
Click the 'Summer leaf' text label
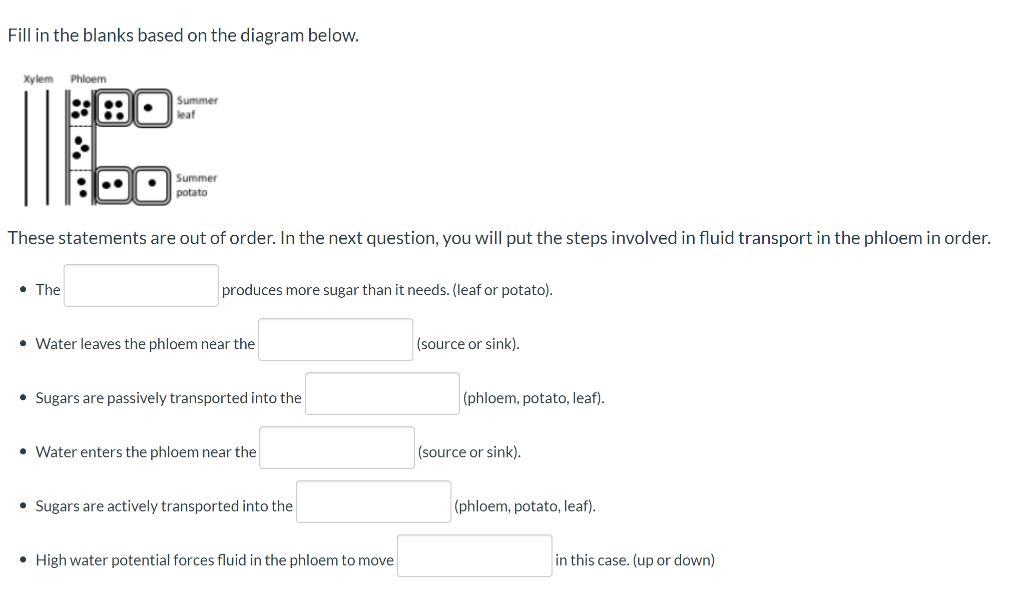(x=196, y=107)
